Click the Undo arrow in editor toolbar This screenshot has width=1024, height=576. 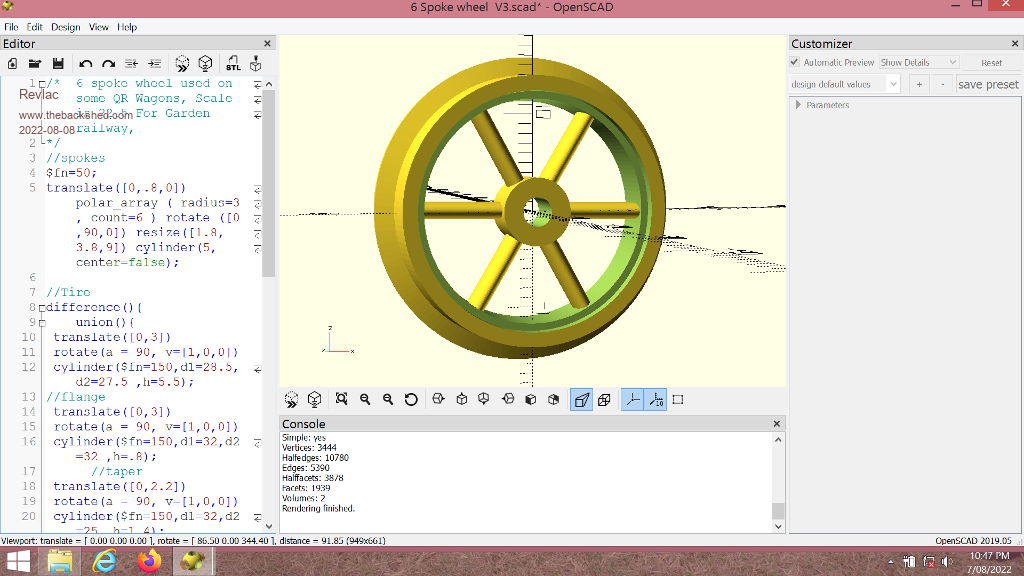pyautogui.click(x=86, y=63)
